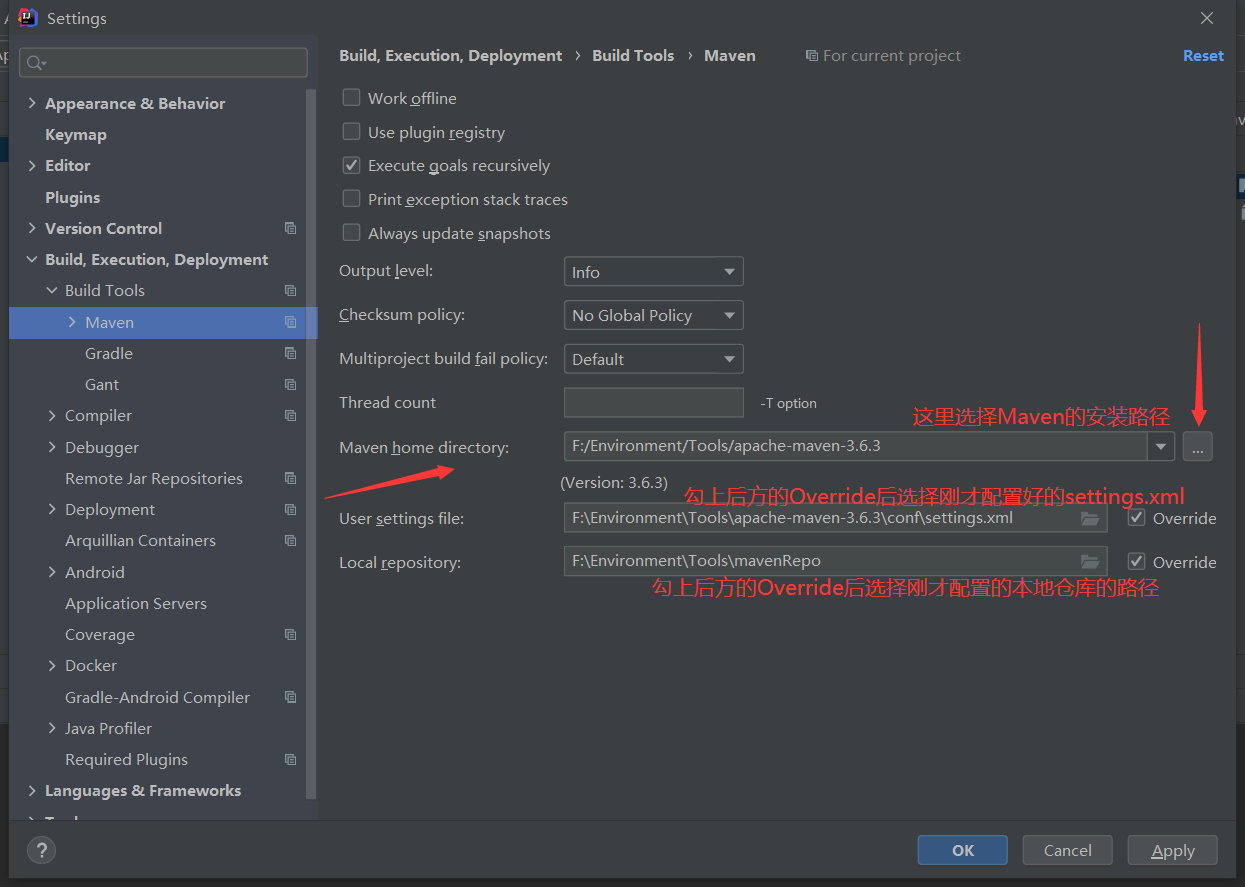Open Multiproject build fail policy dropdown
Image resolution: width=1245 pixels, height=887 pixels.
click(x=654, y=359)
